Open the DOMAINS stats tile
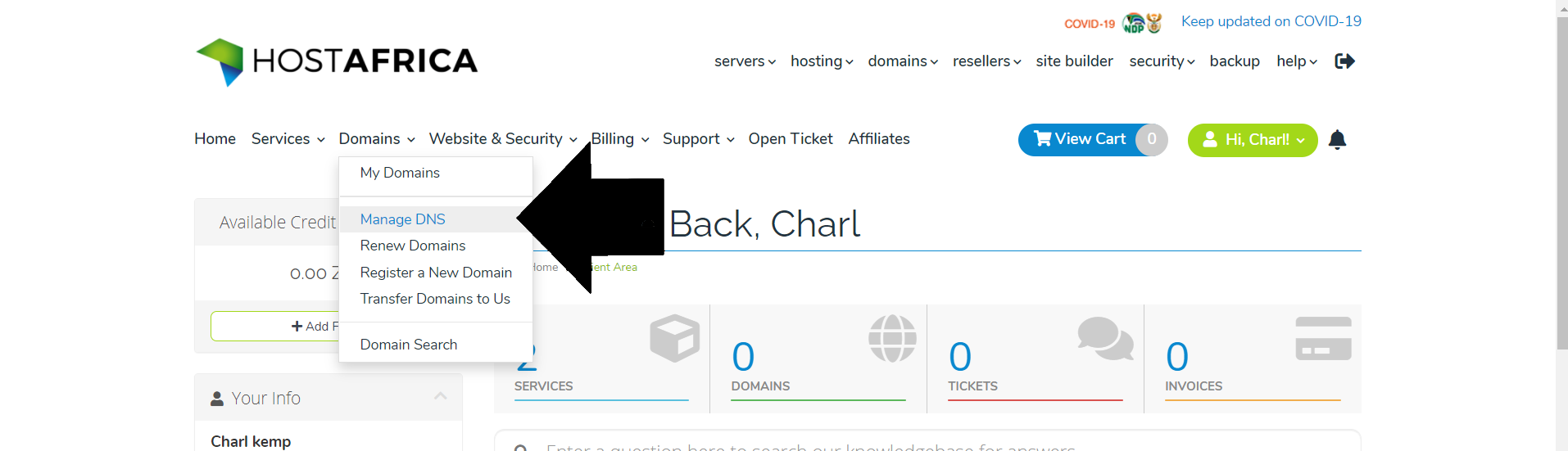This screenshot has height=451, width=1568. [x=818, y=359]
